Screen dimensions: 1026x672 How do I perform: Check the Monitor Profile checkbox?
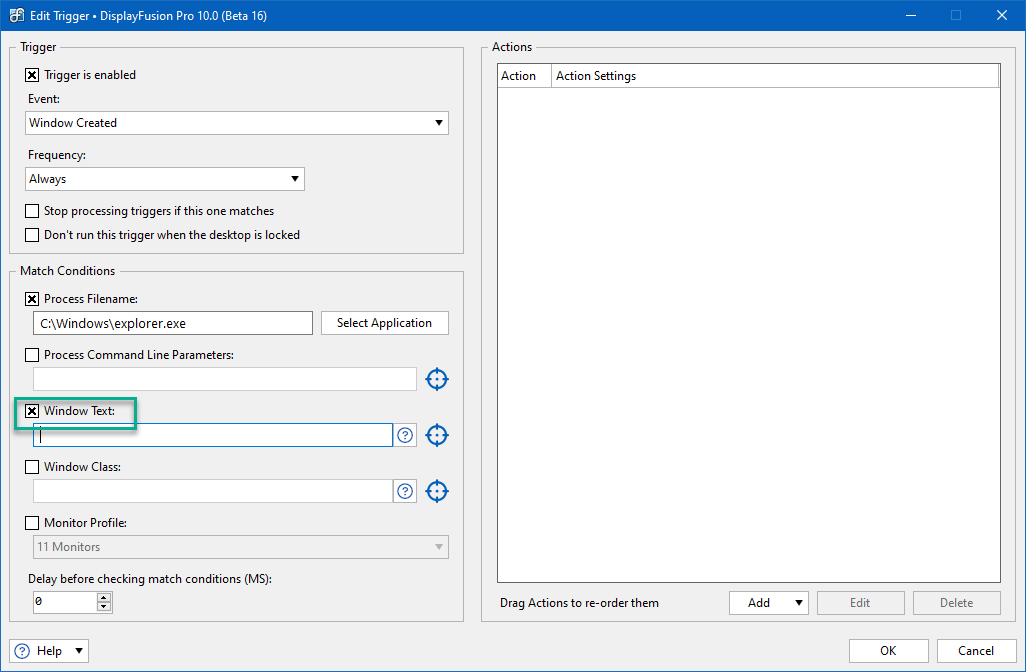pos(31,523)
